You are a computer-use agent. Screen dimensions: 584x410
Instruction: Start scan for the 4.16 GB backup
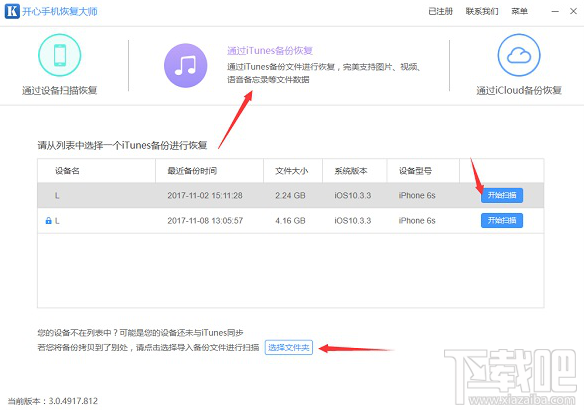502,220
